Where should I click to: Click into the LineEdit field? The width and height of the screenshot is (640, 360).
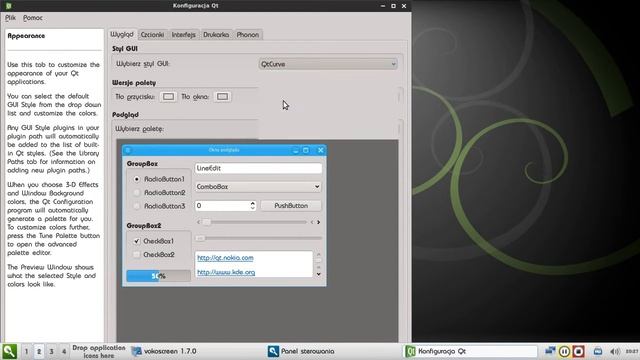tap(258, 168)
